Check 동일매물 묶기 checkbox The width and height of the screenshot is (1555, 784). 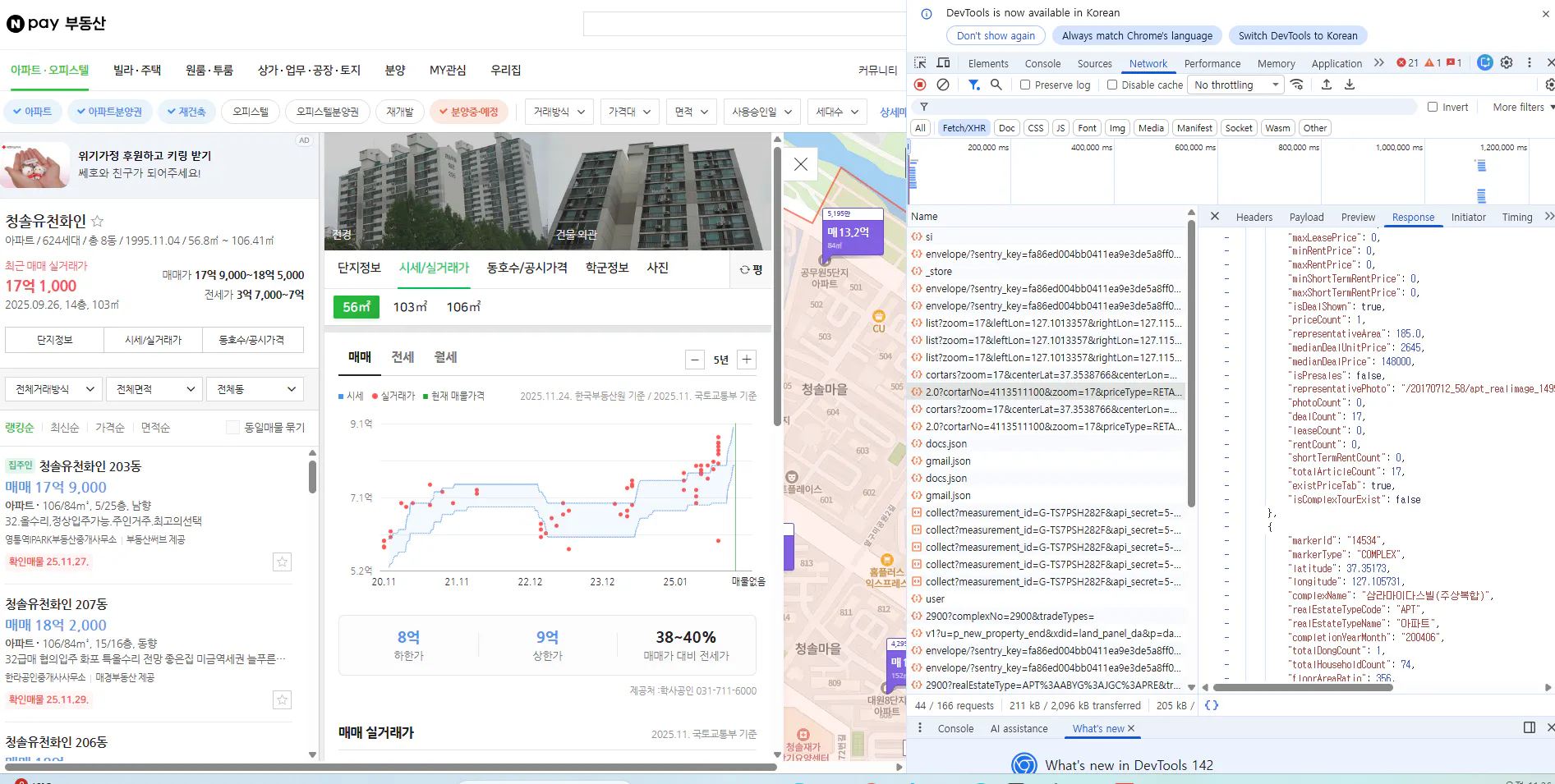(x=232, y=427)
